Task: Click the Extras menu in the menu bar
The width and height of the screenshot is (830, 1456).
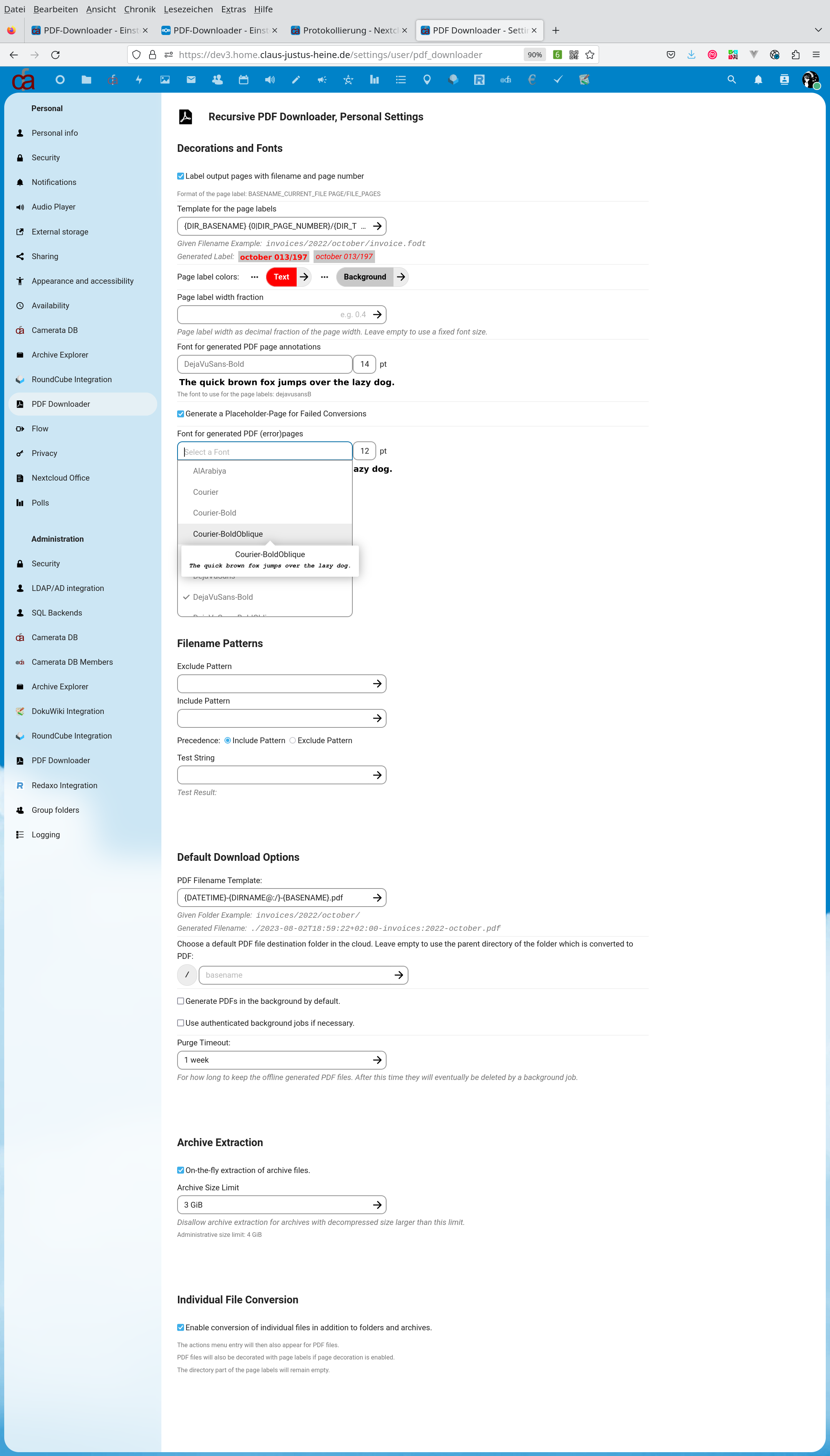Action: point(233,9)
